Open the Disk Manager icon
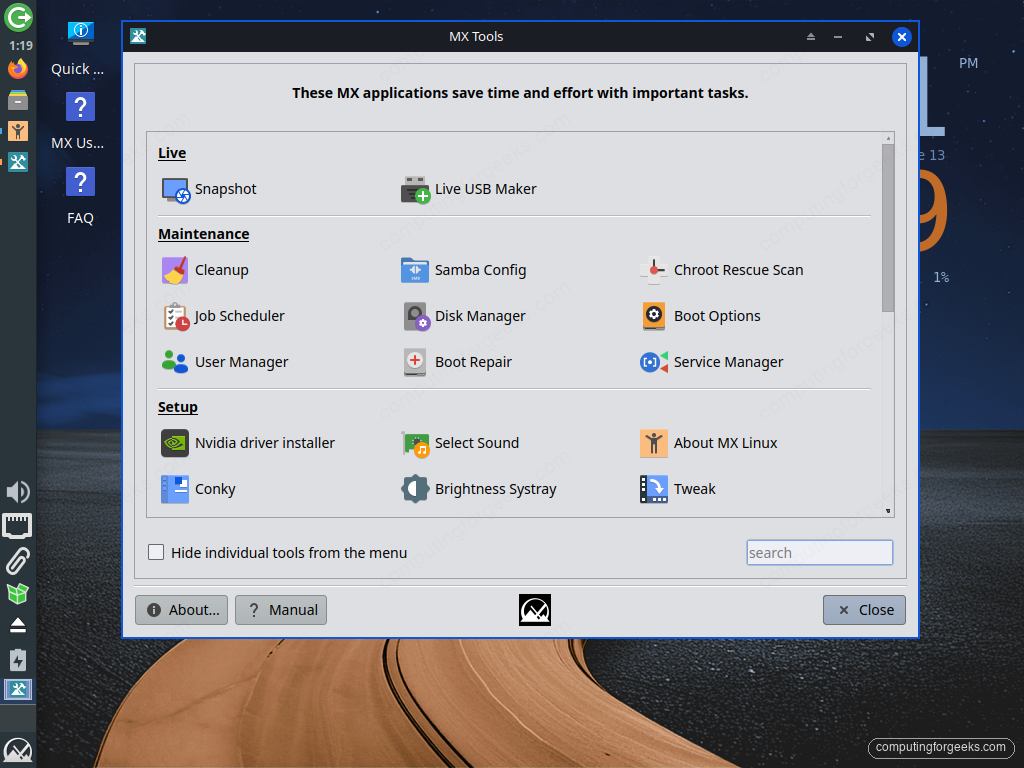Image resolution: width=1024 pixels, height=768 pixels. [x=416, y=317]
